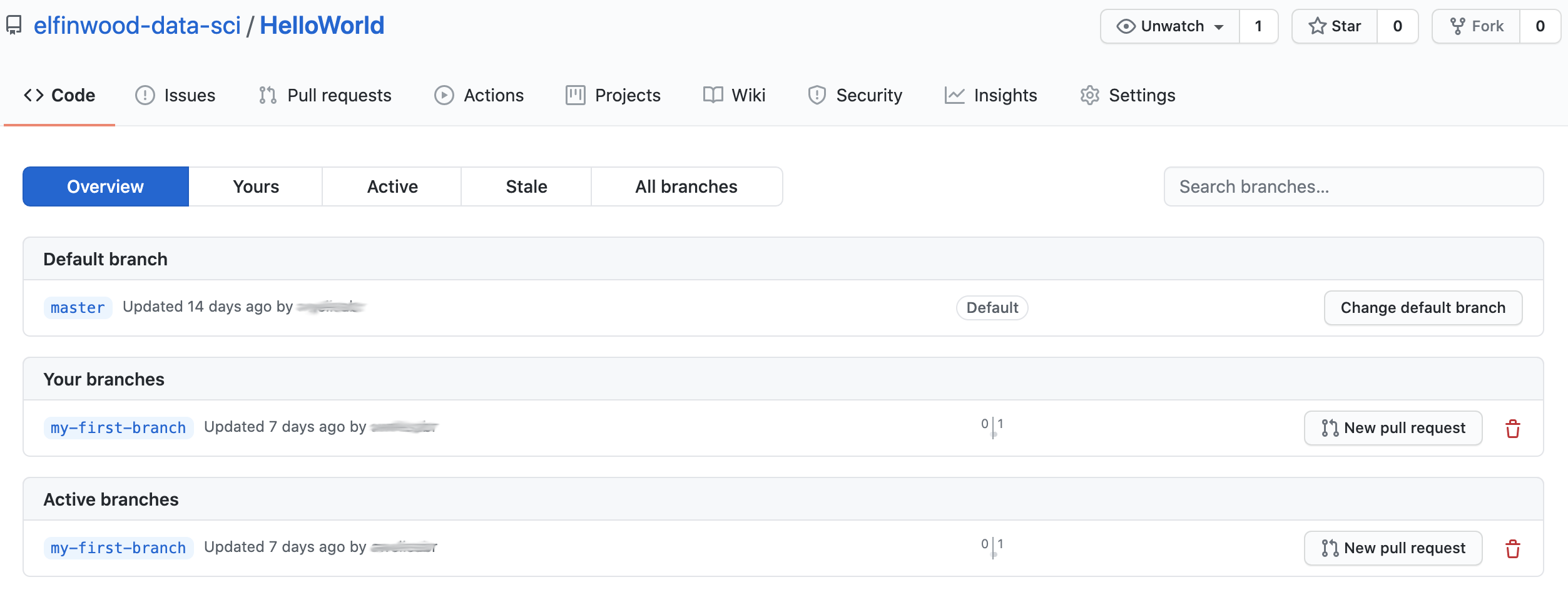Open elfinwood-data-sci organization link
This screenshot has height=597, width=1568.
(137, 26)
